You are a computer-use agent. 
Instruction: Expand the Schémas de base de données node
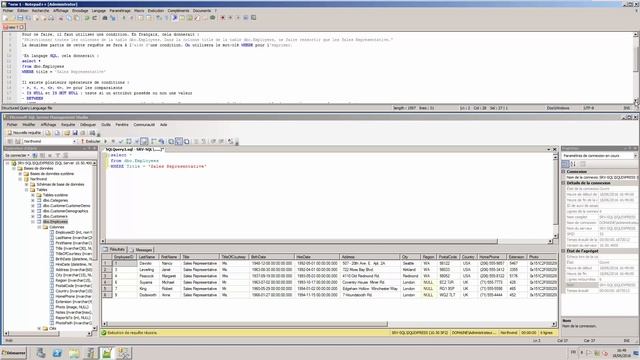tap(27, 184)
